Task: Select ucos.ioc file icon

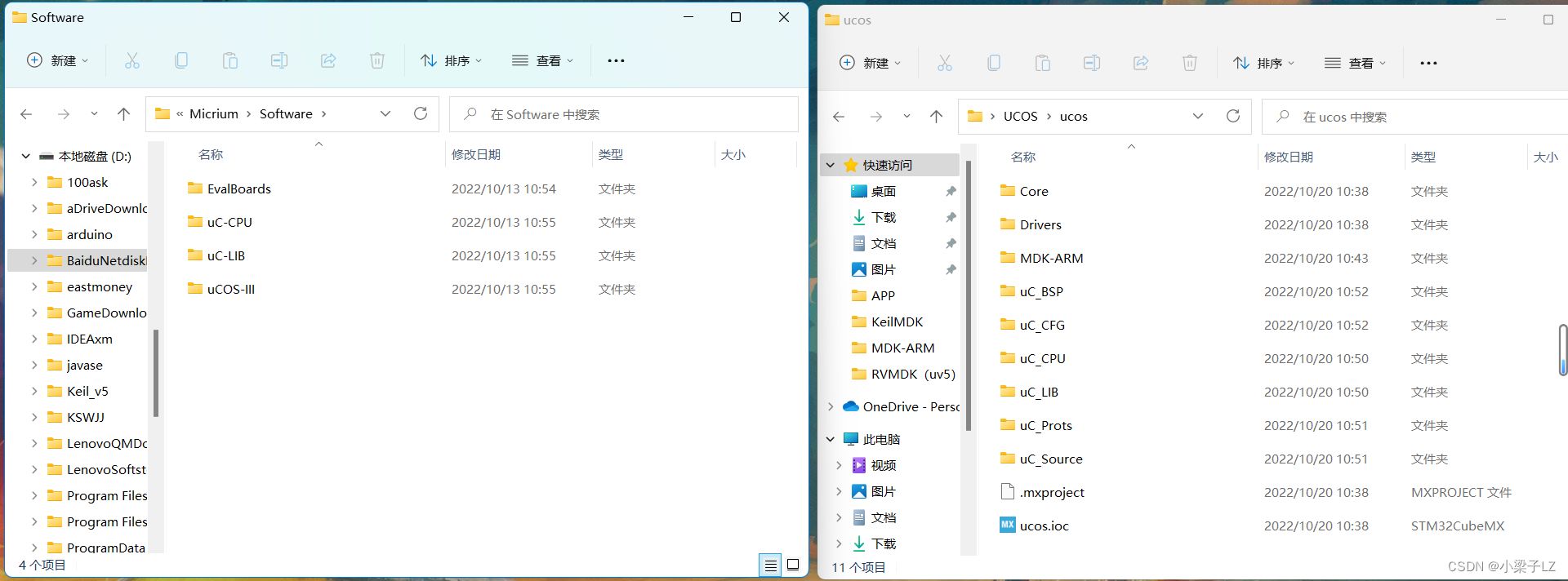Action: [x=1008, y=525]
